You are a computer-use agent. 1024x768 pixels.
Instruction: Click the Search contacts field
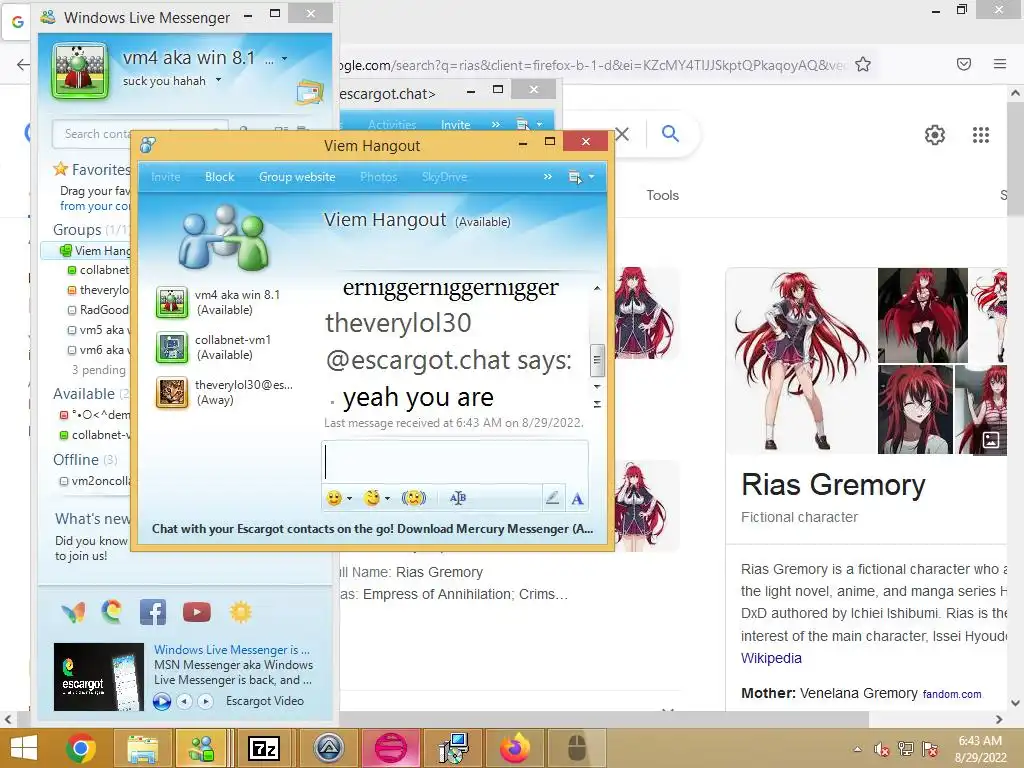pos(140,134)
